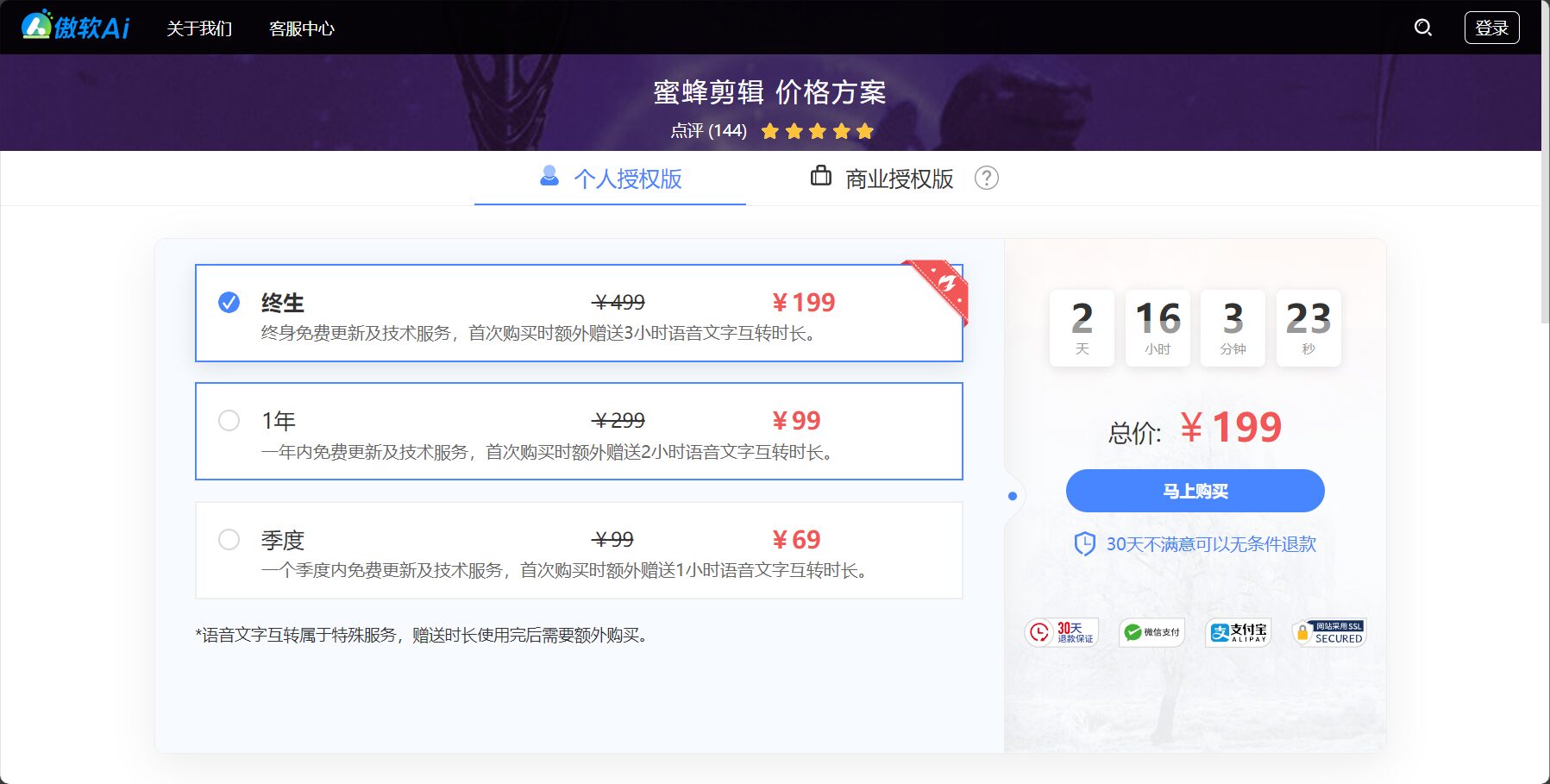1550x784 pixels.
Task: Click the 微信支付 badge
Action: tap(1152, 632)
